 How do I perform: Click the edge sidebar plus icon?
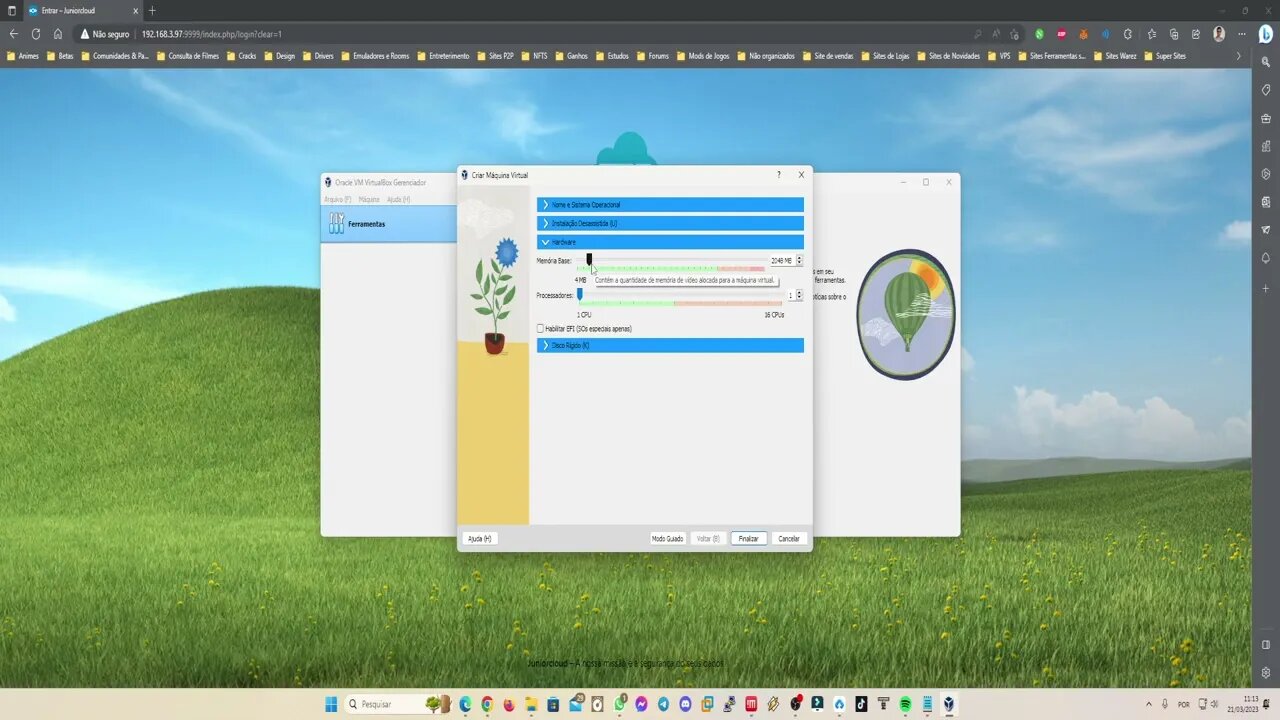pos(1266,288)
